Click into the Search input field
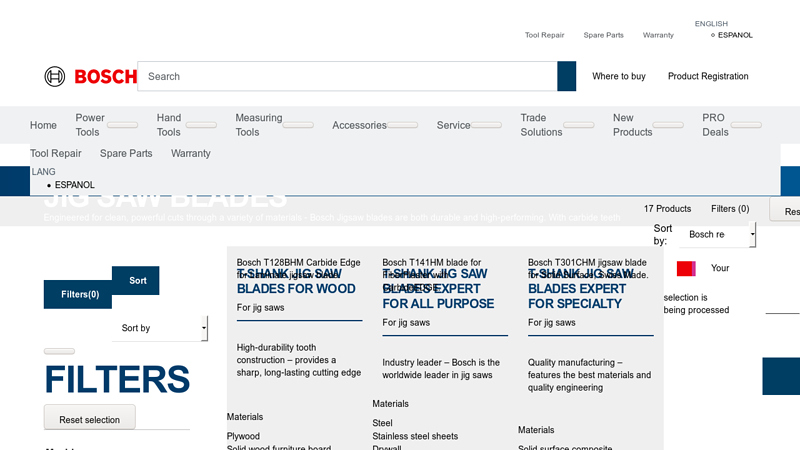 [x=346, y=76]
